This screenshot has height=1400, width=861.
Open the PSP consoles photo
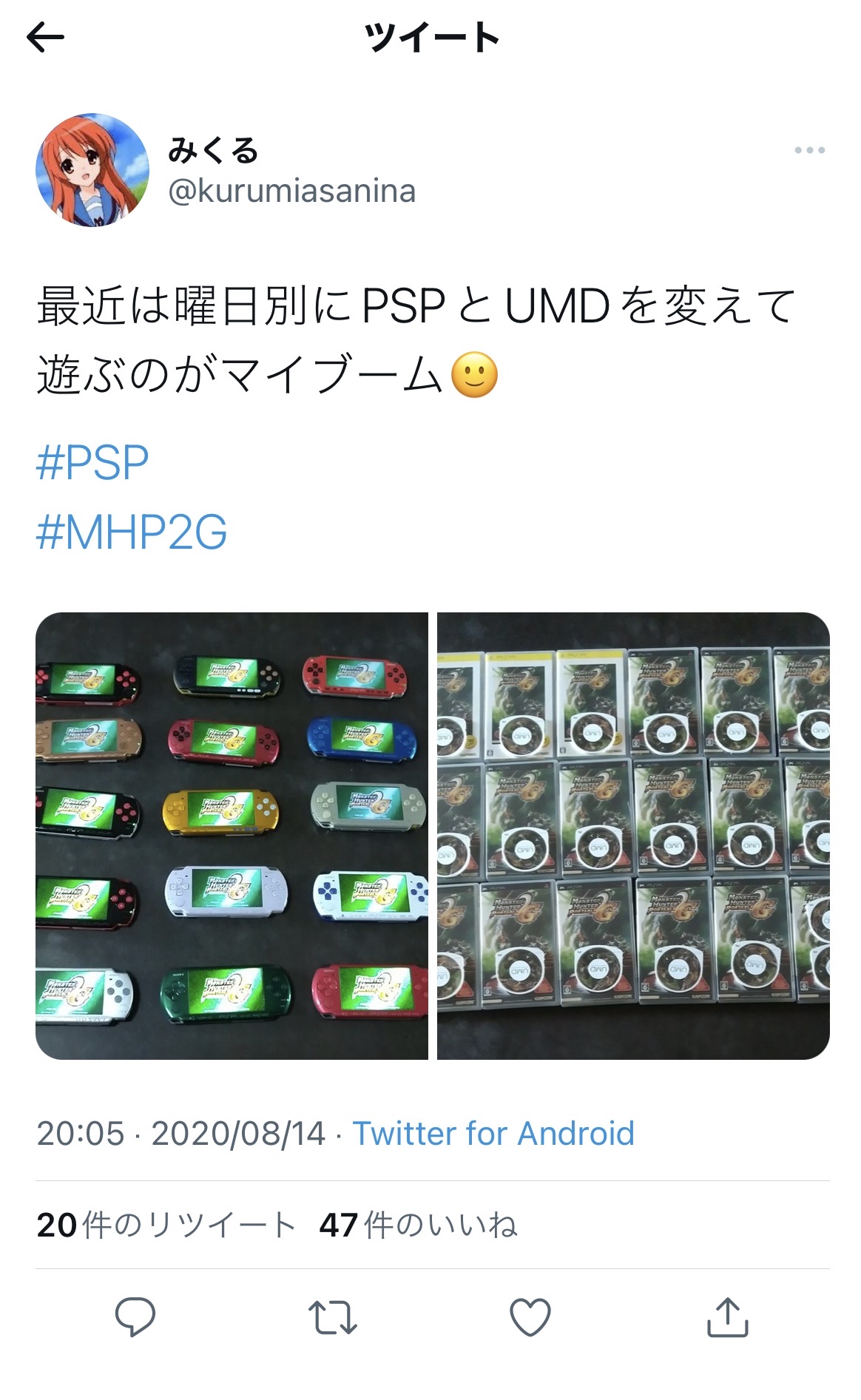click(x=232, y=836)
